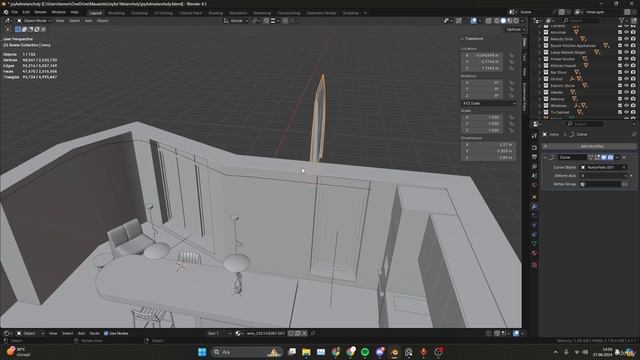Open Blender from the Windows taskbar
Image resolution: width=640 pixels, height=360 pixels.
point(394,352)
